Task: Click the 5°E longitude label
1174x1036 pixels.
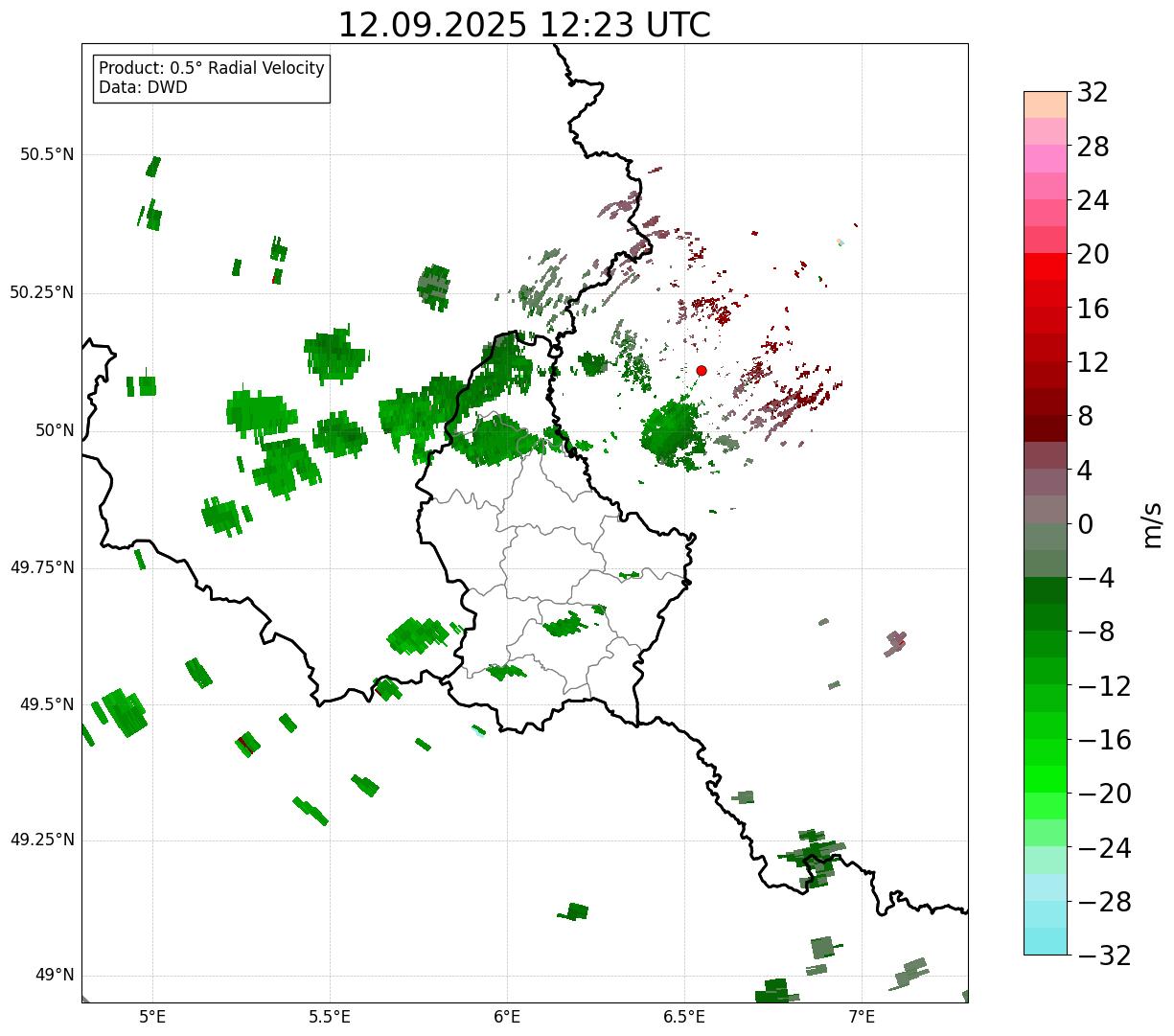Action: [153, 1017]
